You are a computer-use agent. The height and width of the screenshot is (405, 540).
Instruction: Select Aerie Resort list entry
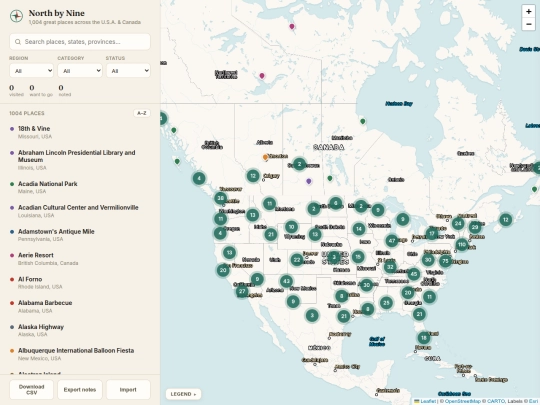[80, 259]
